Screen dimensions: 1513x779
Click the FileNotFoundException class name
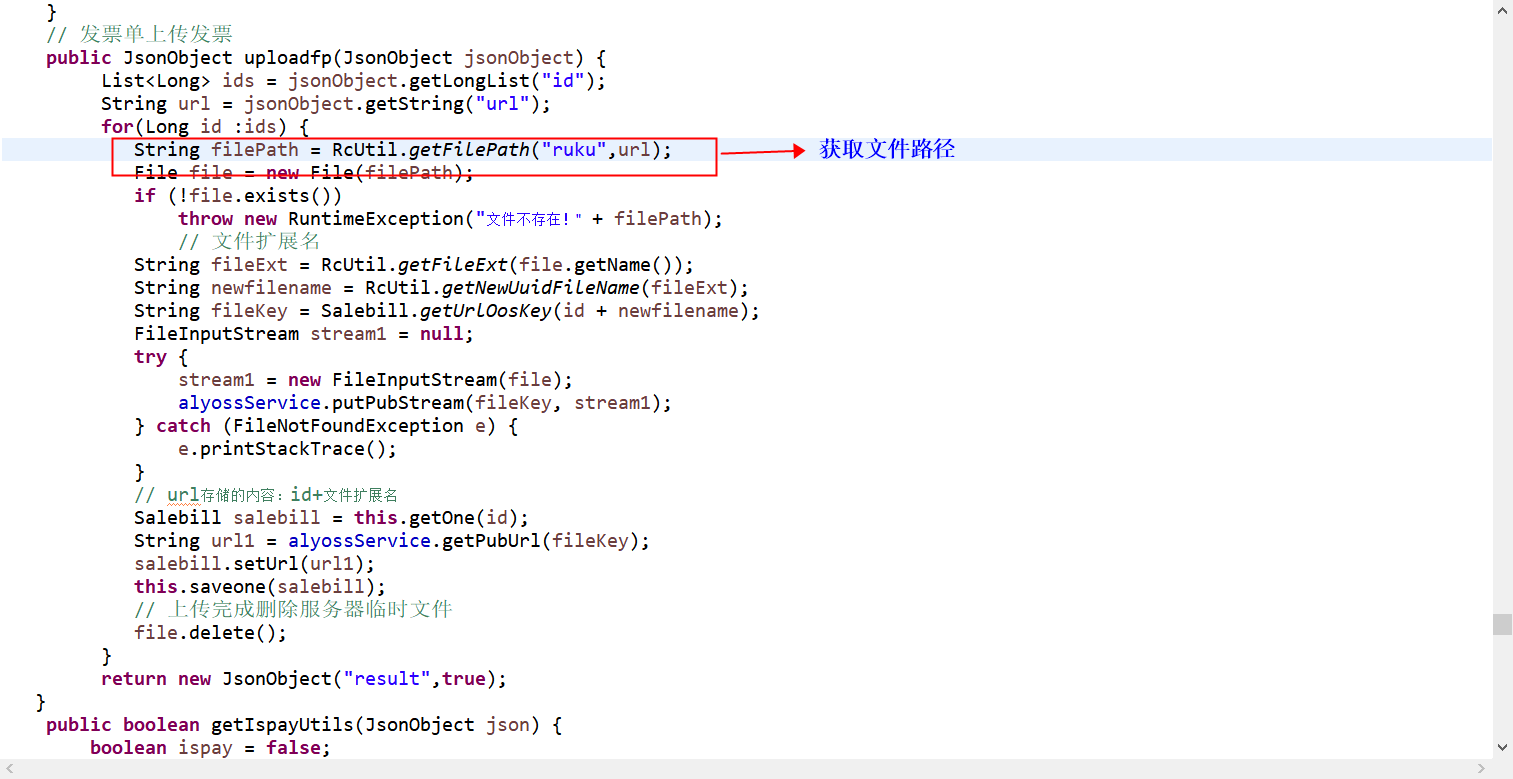point(348,426)
